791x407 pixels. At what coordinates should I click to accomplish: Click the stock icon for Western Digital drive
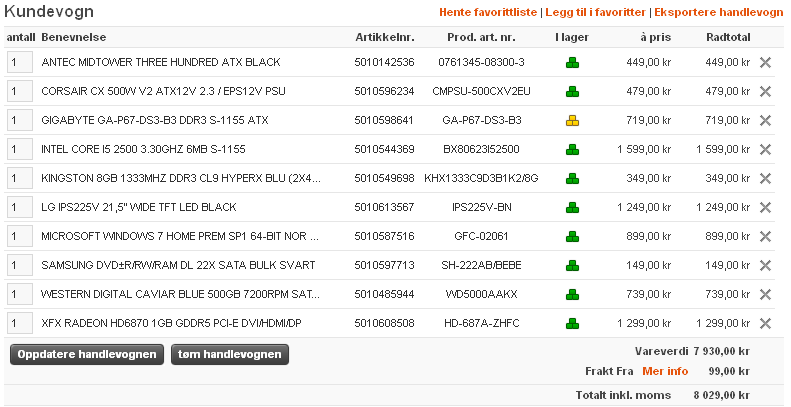coord(572,295)
